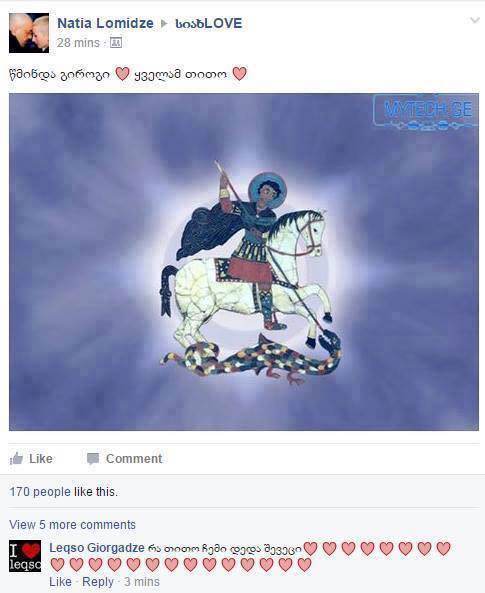Reply to Leqso Giorgadze's comment
This screenshot has height=593, width=485.
click(98, 582)
